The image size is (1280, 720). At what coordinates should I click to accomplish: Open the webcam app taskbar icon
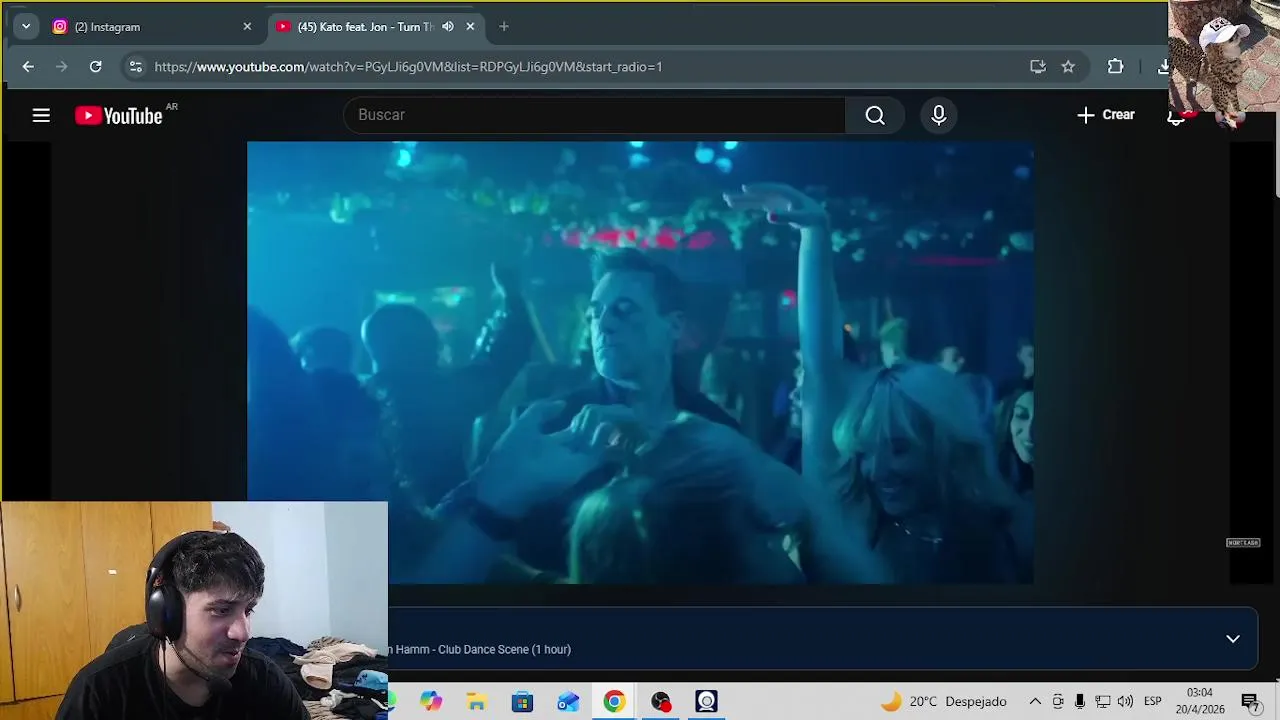pos(707,702)
